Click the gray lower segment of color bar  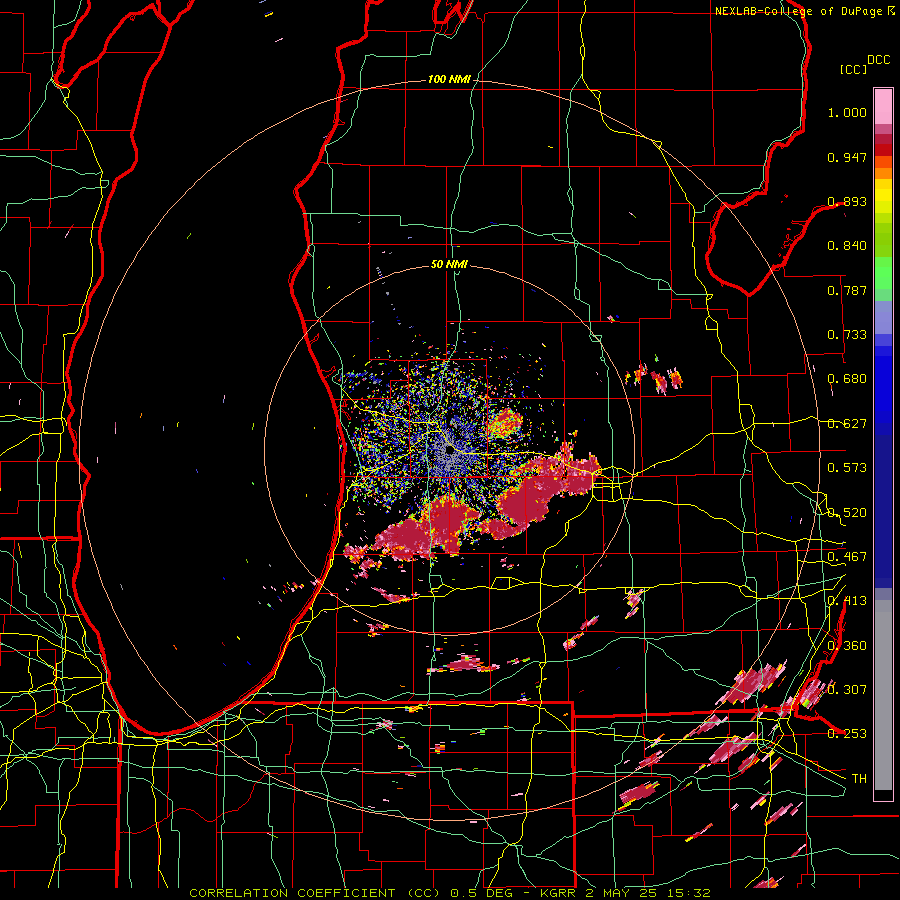point(883,695)
